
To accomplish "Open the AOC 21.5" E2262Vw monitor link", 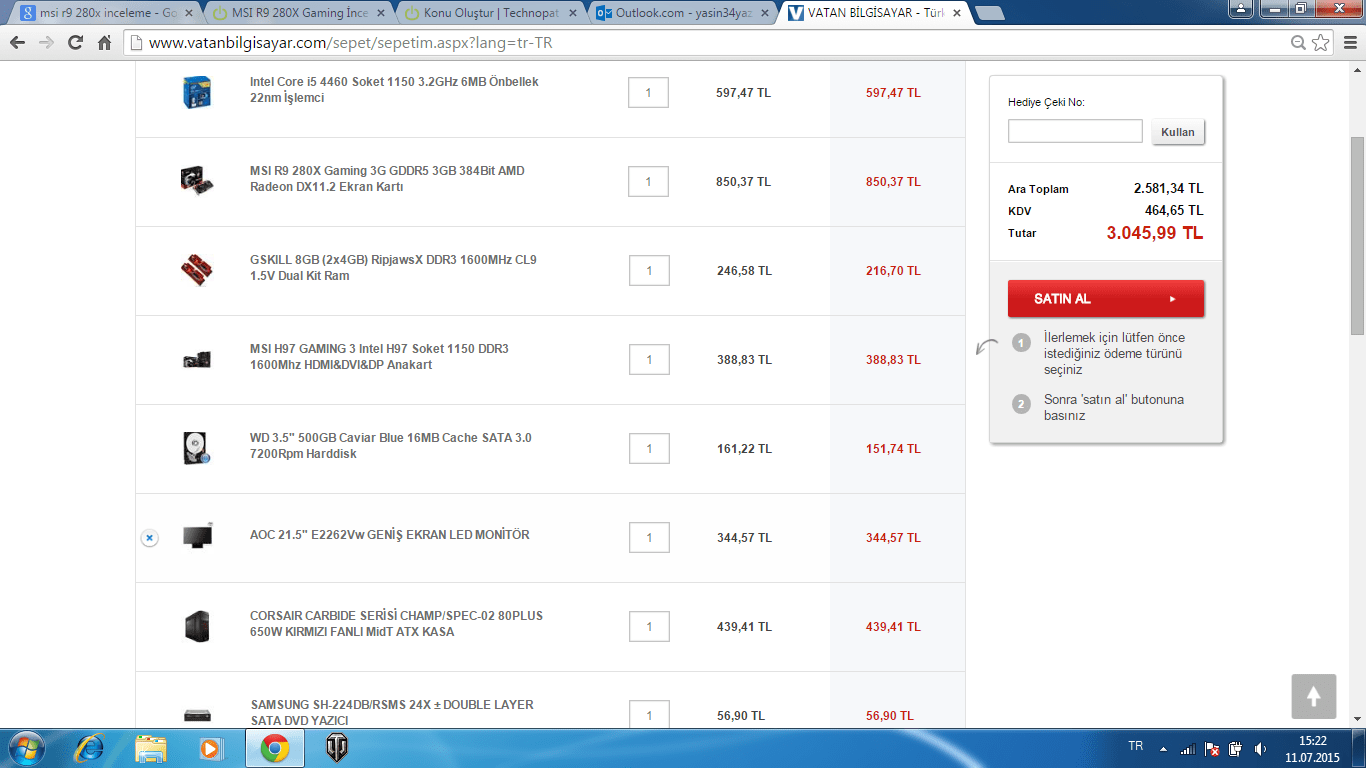I will [390, 535].
